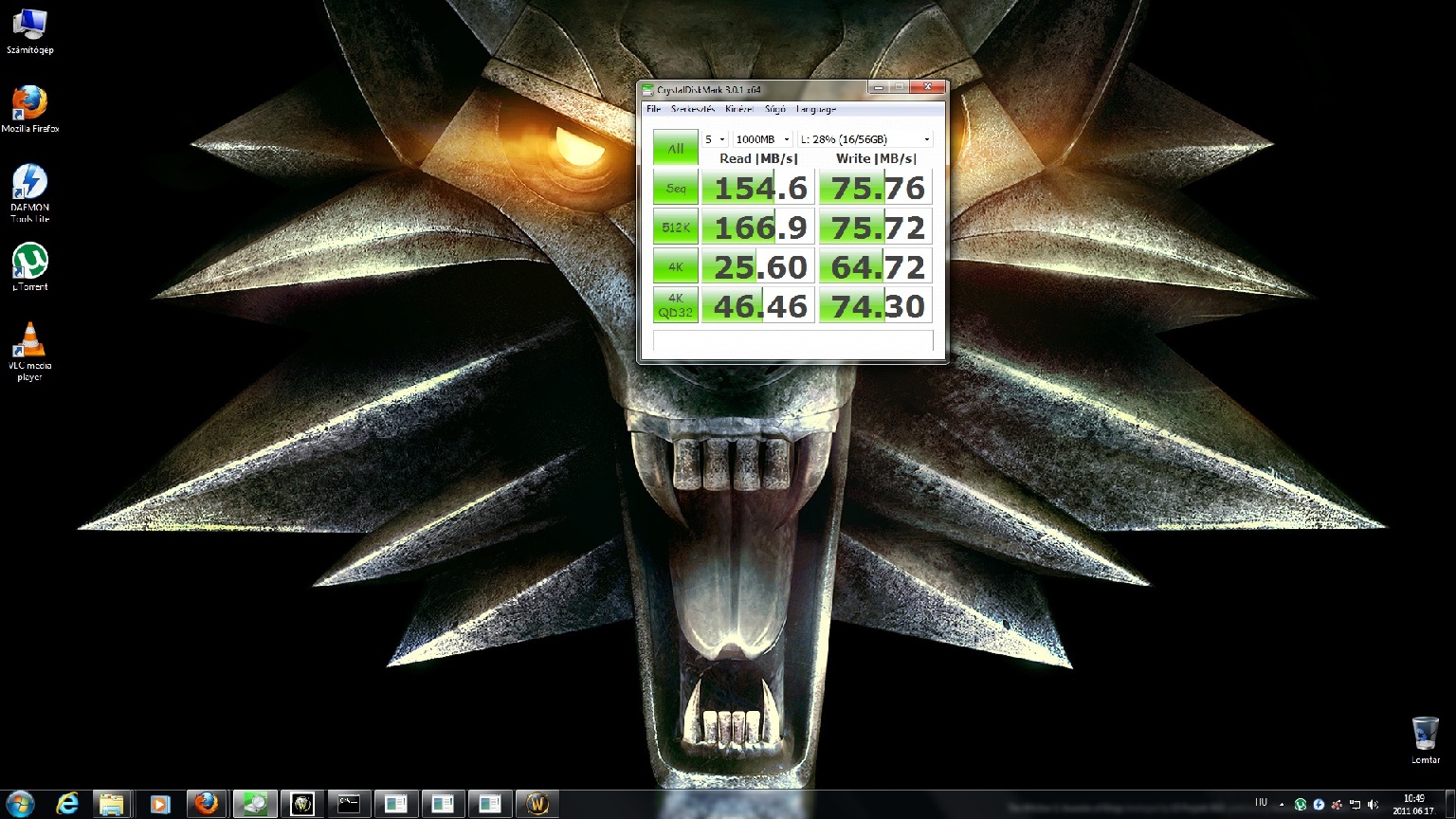Minimize the CrystalDiskMark window
This screenshot has height=819, width=1456.
[879, 88]
